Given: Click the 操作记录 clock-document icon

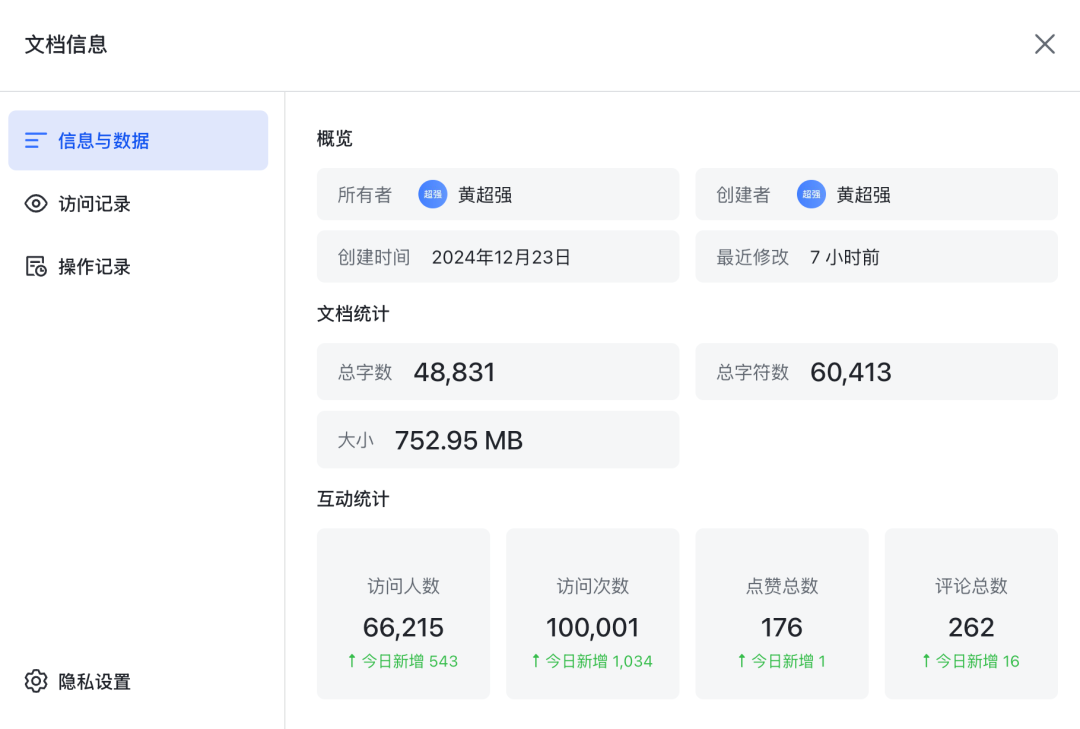Looking at the screenshot, I should coord(36,267).
